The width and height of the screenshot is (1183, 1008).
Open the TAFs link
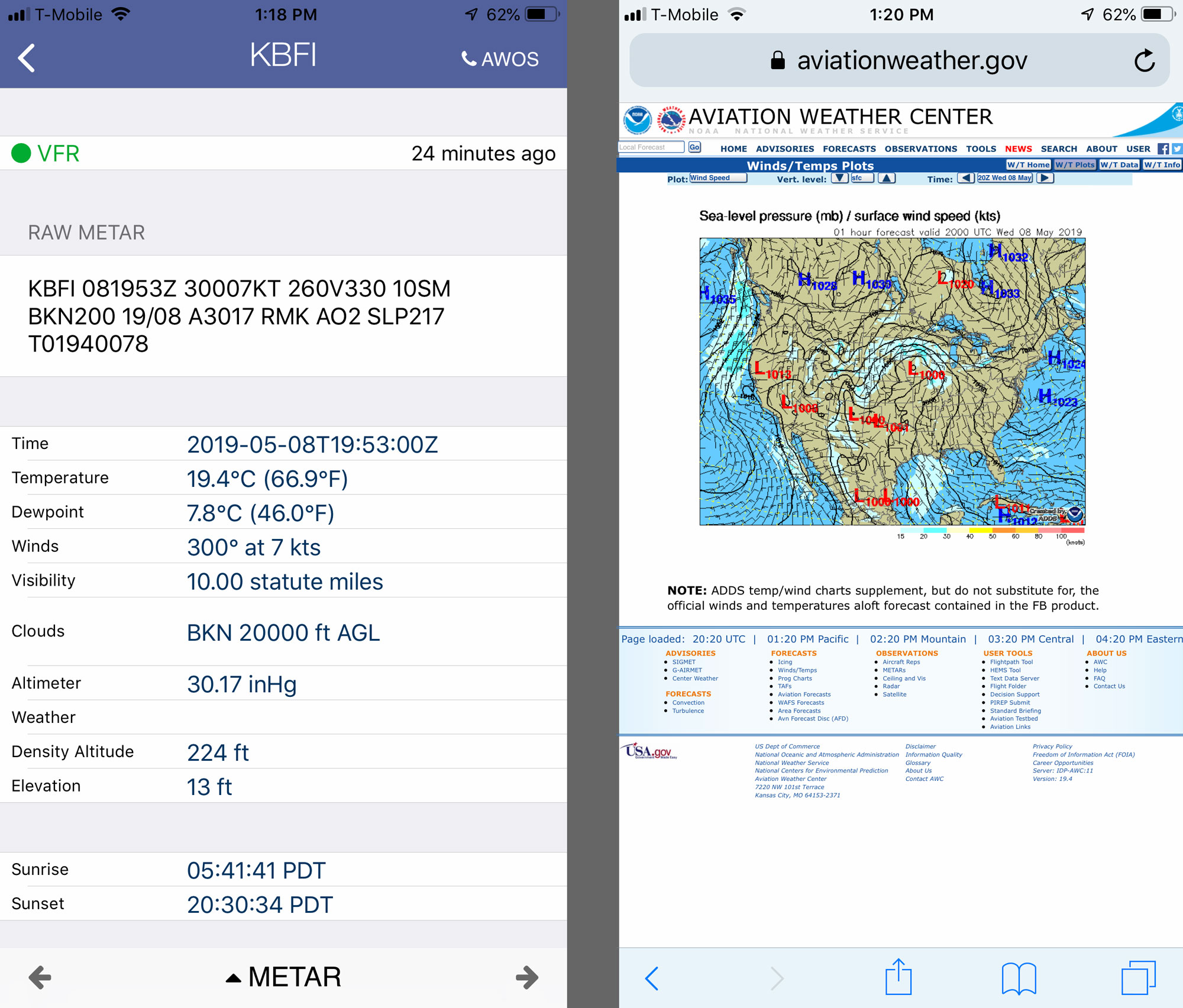(x=784, y=687)
